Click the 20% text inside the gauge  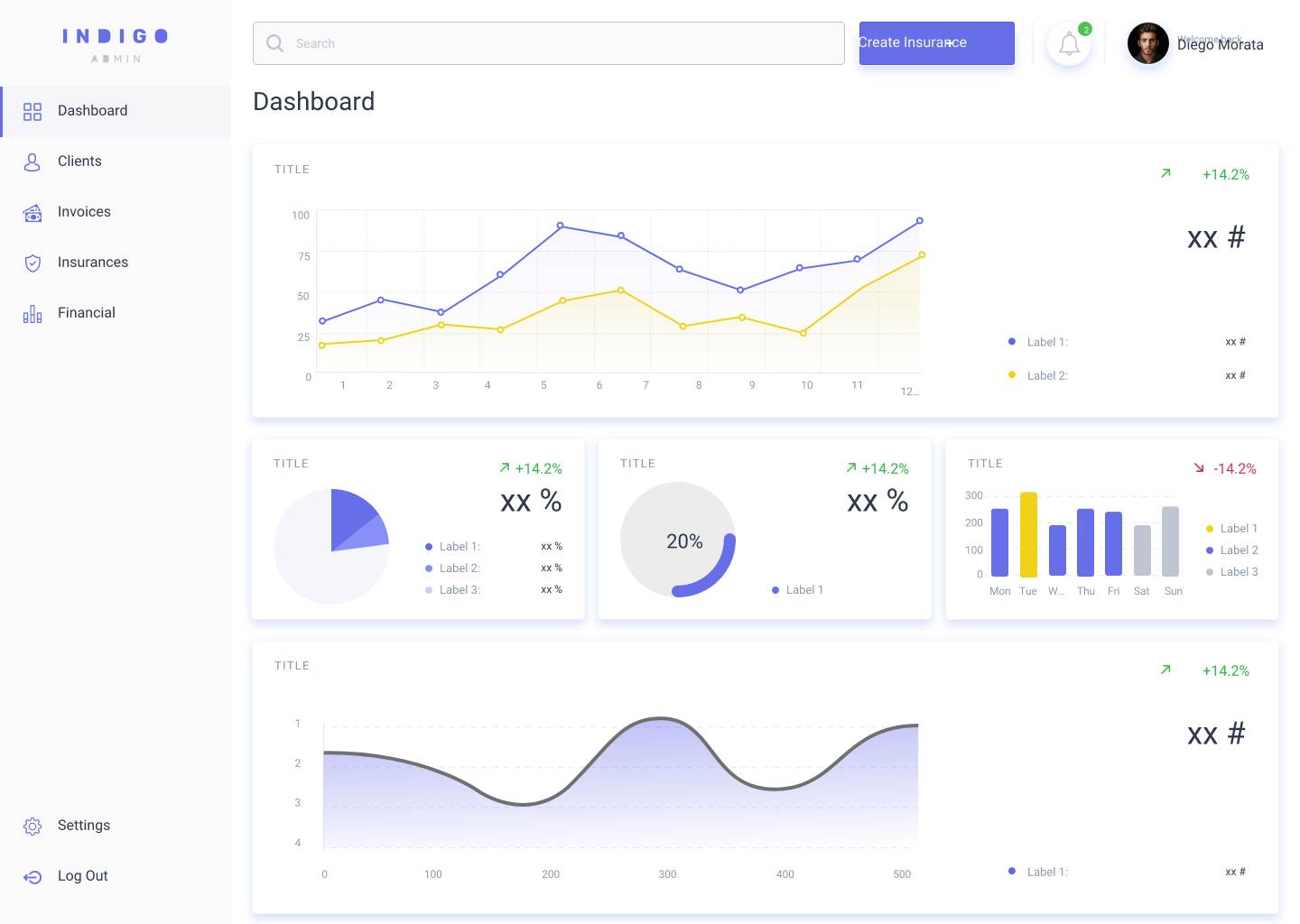(684, 541)
